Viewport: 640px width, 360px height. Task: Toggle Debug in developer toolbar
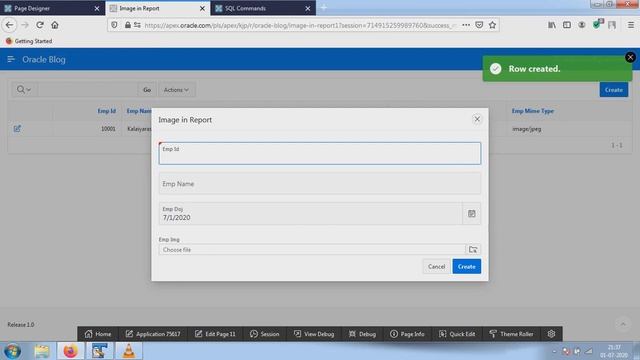click(x=362, y=334)
